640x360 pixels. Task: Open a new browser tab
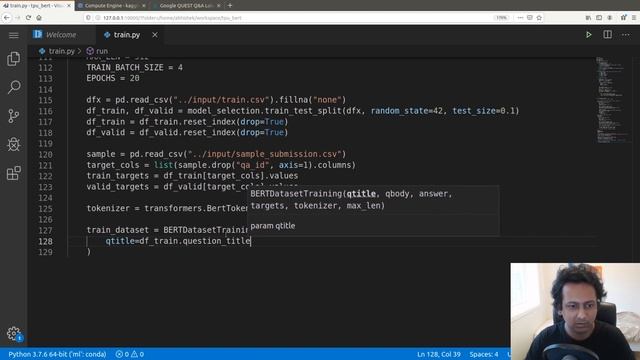[x=230, y=6]
